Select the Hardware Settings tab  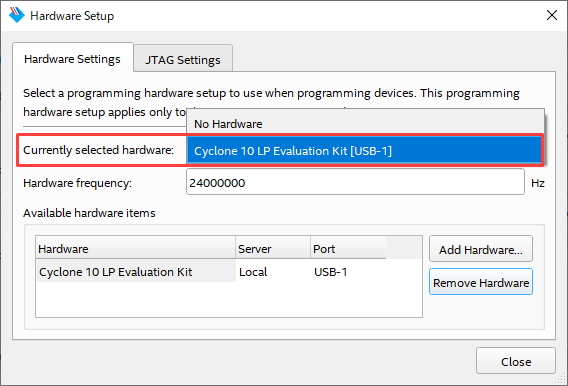click(x=72, y=59)
